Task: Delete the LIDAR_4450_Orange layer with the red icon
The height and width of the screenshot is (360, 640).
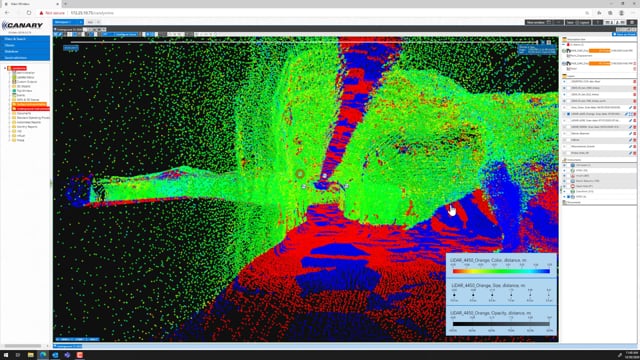Action: (635, 114)
